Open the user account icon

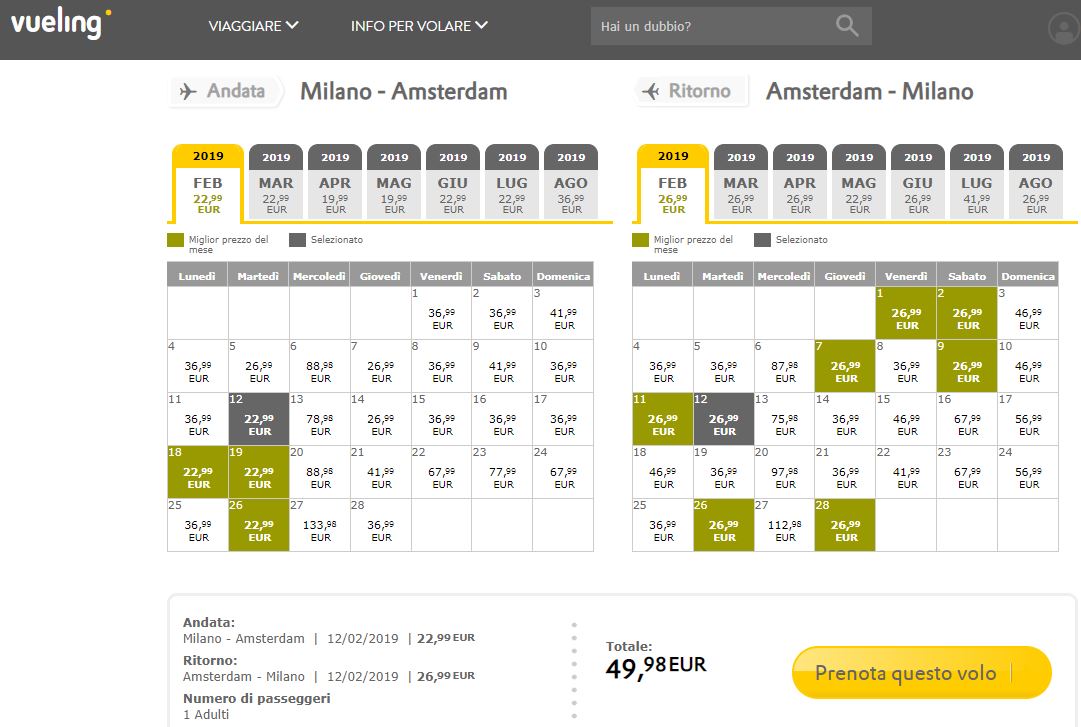pyautogui.click(x=1063, y=29)
